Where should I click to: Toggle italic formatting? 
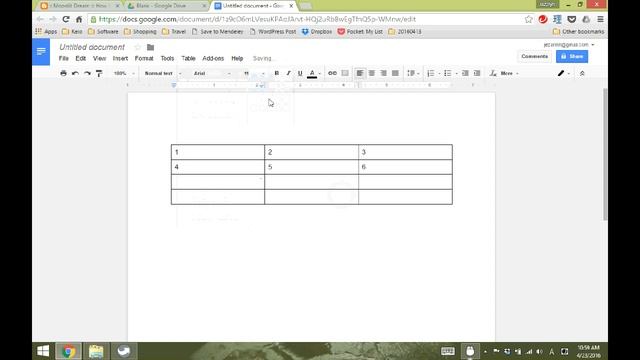288,73
